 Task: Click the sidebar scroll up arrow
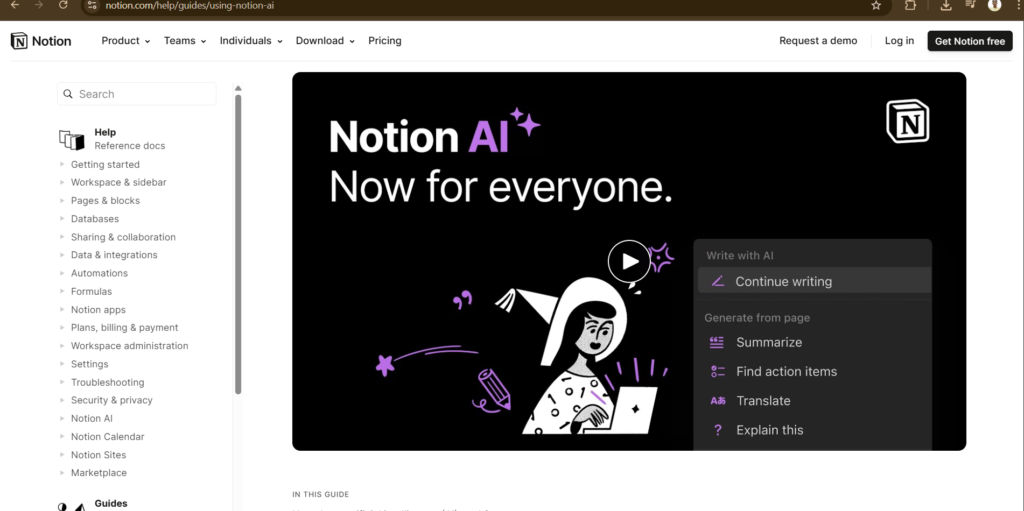238,88
